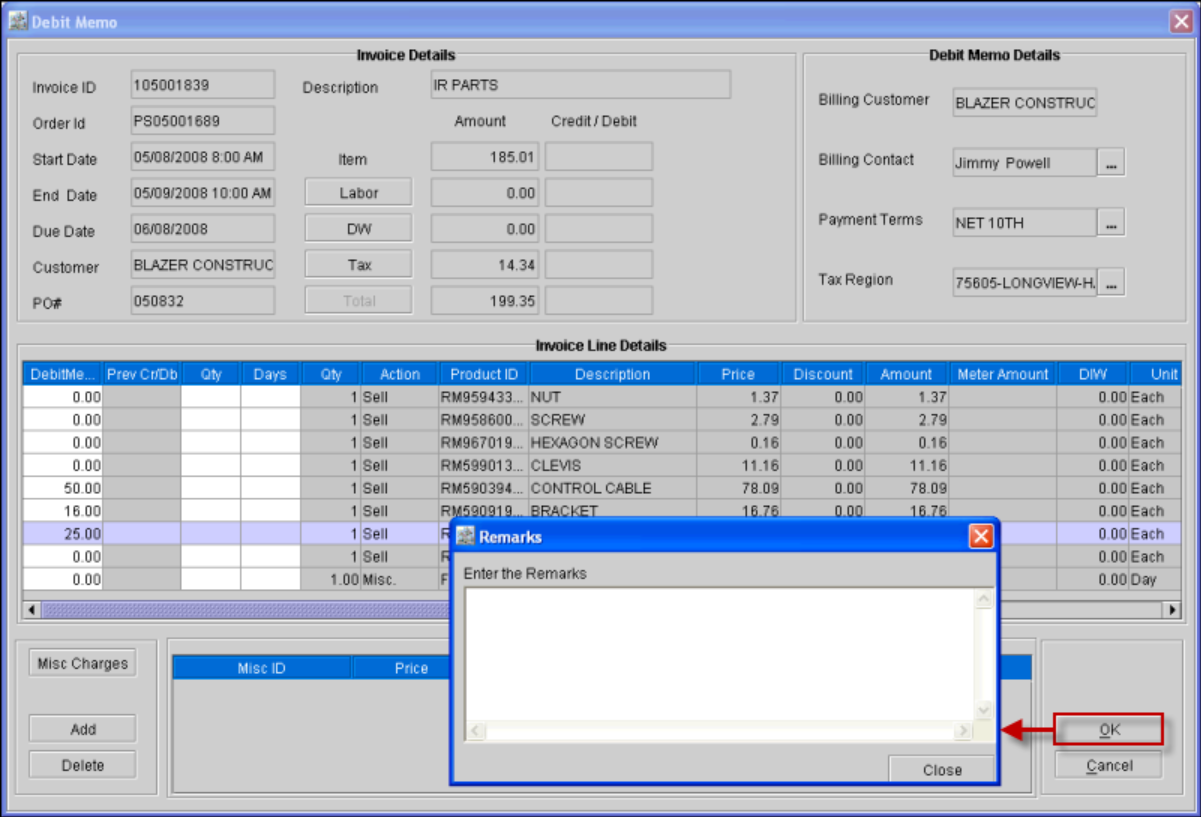Screen dimensions: 1201x817
Task: Click the Close button in Remarks dialog
Action: [x=942, y=770]
